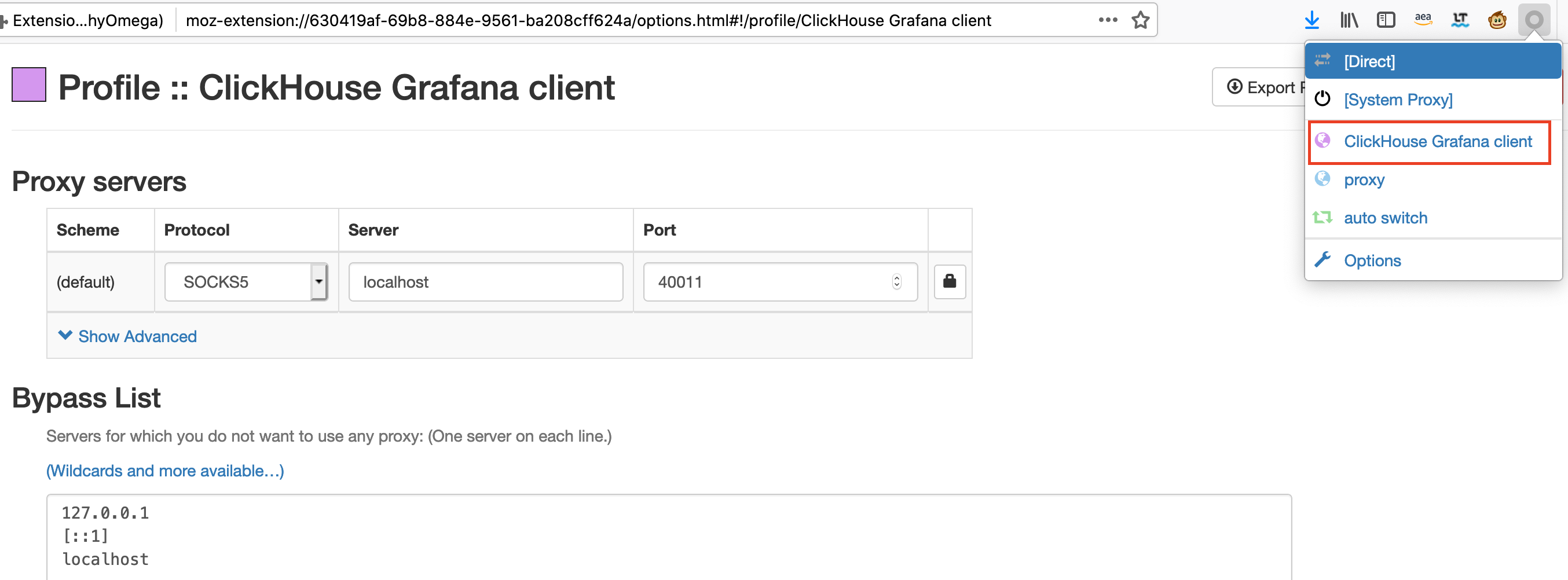This screenshot has height=580, width=1568.
Task: Click the purple profile color swatch
Action: point(28,85)
